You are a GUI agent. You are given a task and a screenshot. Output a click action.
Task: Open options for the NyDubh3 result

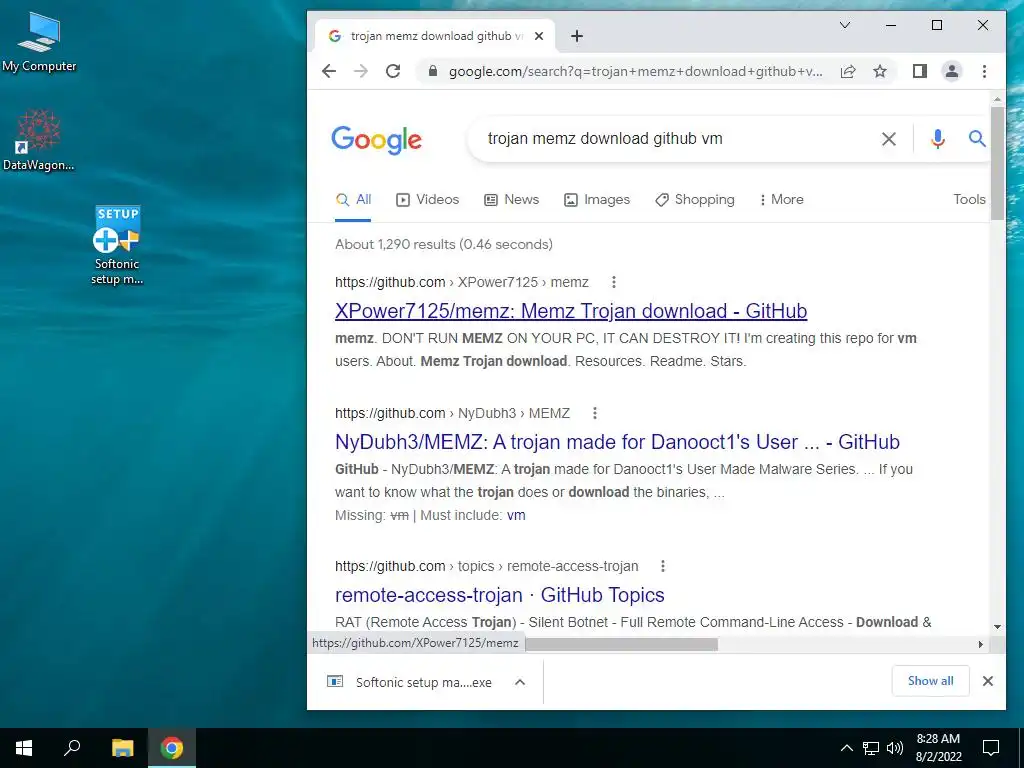click(594, 413)
